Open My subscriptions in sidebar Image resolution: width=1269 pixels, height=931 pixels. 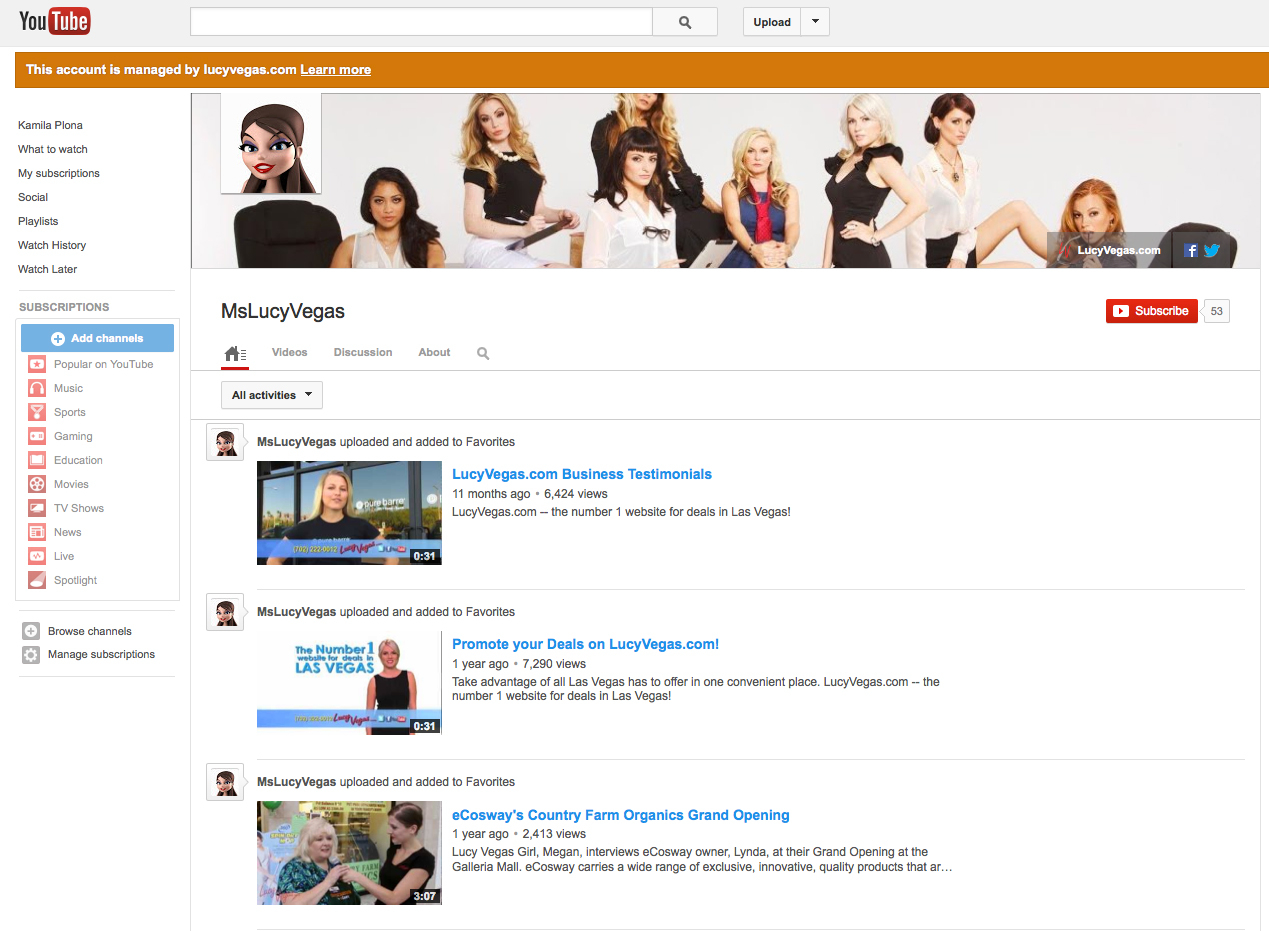point(59,173)
